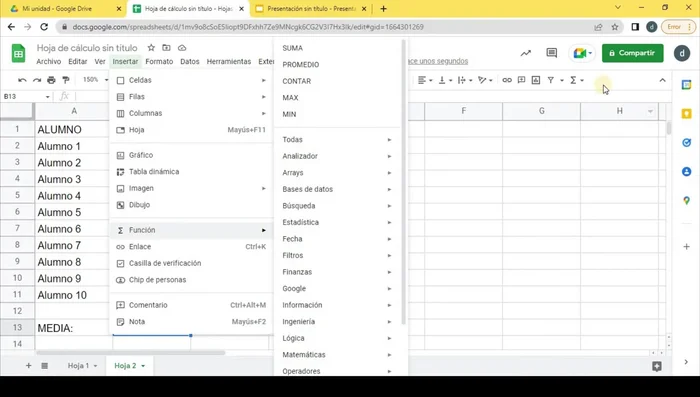
Task: Open the Hoja 2 tab arrow
Action: coord(143,366)
